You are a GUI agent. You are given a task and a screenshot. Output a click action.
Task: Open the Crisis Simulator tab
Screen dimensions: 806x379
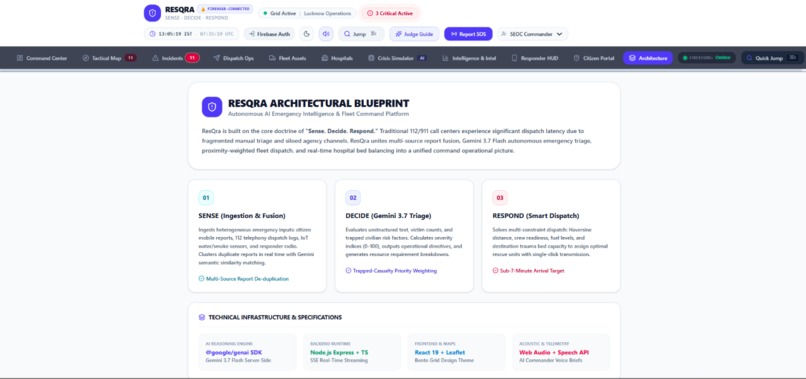click(x=397, y=58)
